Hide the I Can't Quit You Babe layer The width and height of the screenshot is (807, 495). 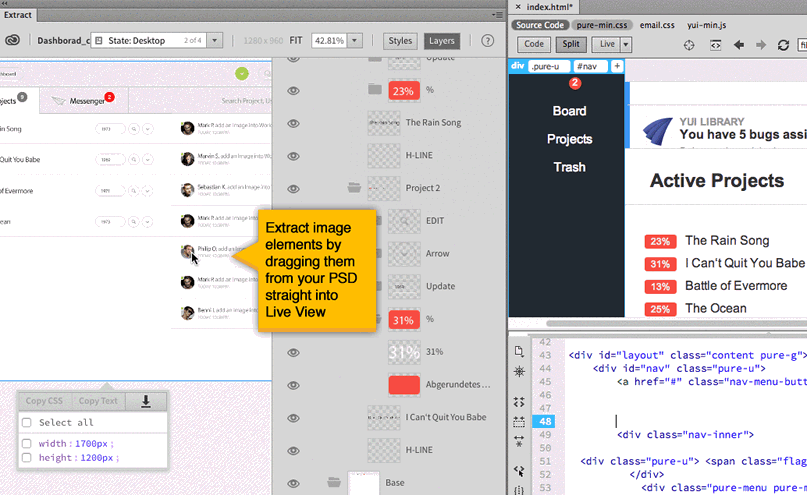coord(293,418)
